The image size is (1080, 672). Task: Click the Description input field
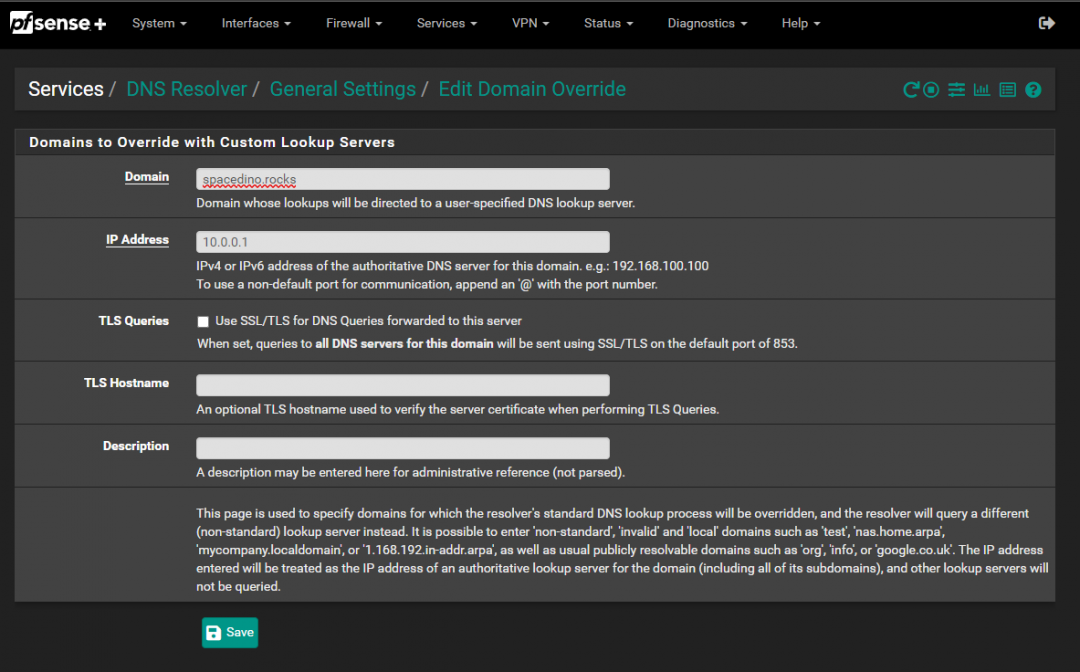tap(402, 448)
